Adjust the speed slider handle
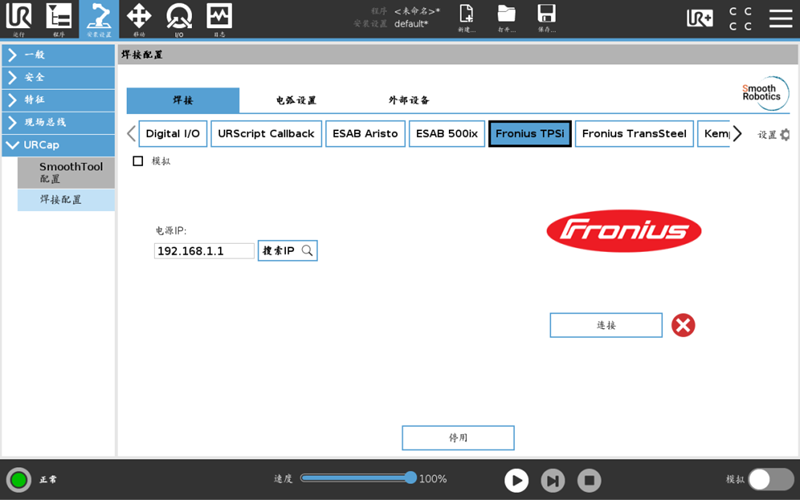The image size is (800, 500). (410, 478)
